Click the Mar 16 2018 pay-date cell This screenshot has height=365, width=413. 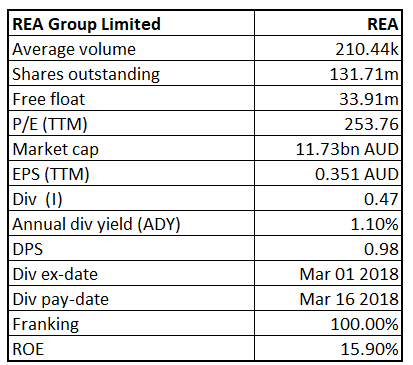pyautogui.click(x=328, y=298)
